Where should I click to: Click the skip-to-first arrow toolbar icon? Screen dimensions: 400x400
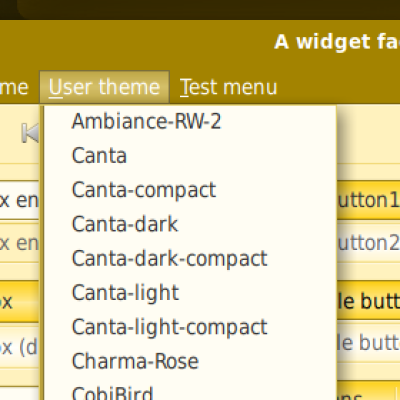pos(30,133)
